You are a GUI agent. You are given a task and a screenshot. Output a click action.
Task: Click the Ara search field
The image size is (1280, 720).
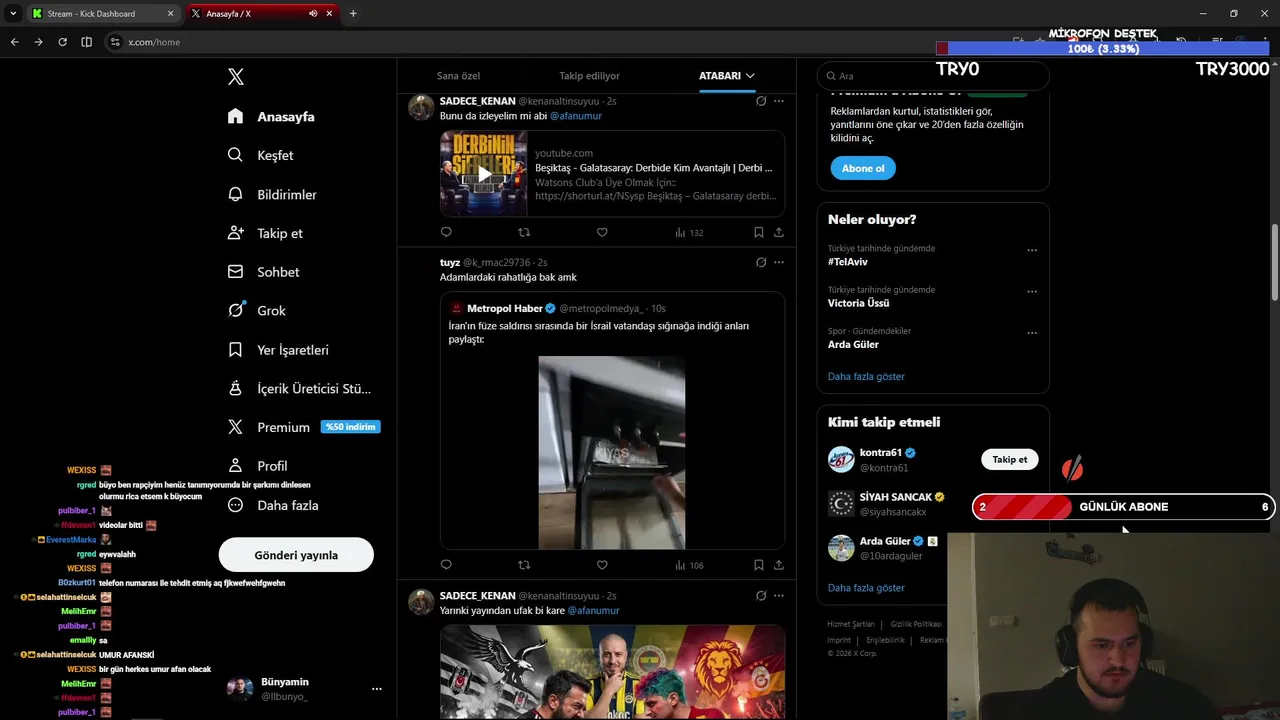(x=933, y=76)
